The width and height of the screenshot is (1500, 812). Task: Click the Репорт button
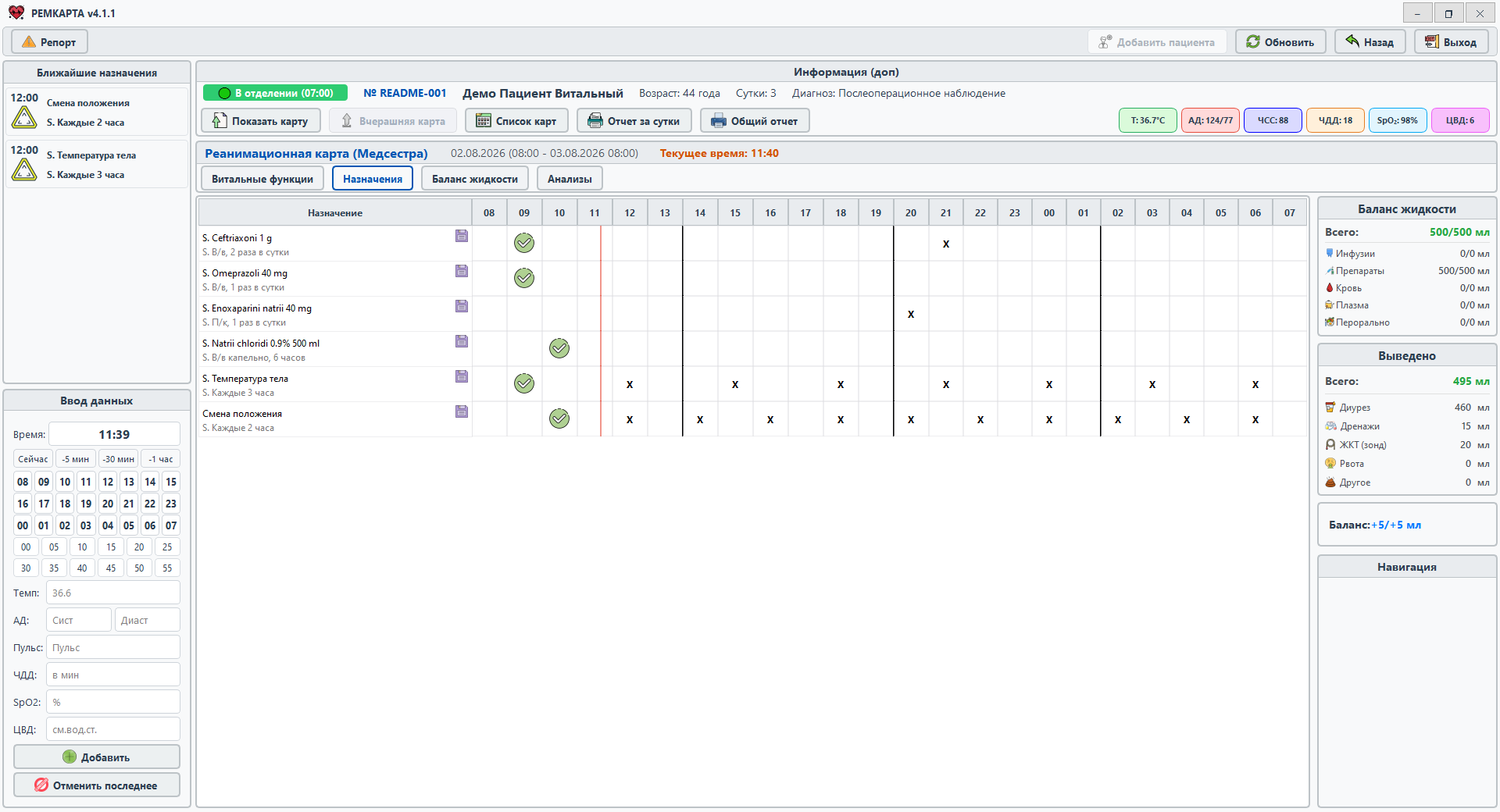[x=49, y=42]
